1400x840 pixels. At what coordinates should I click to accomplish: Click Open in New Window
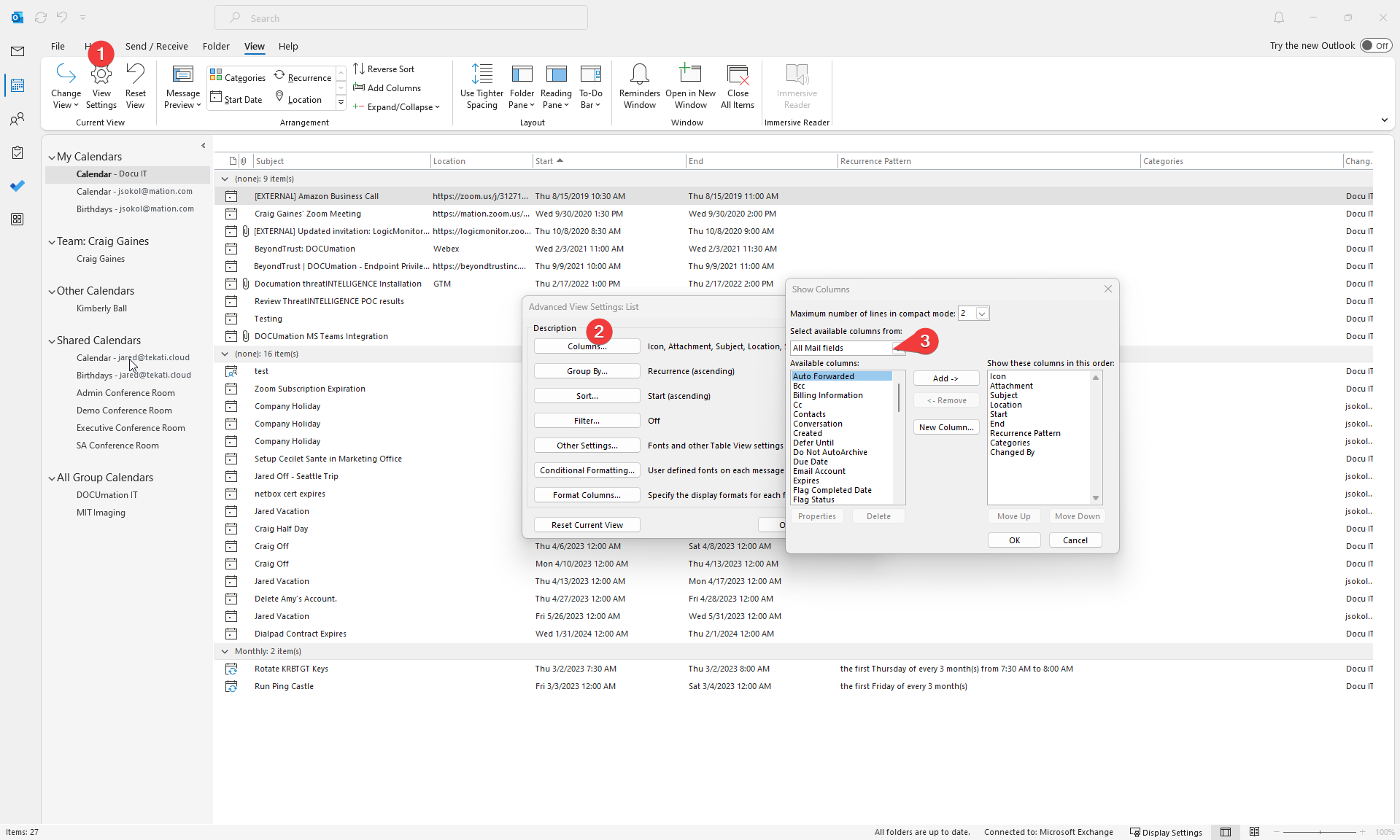(690, 87)
